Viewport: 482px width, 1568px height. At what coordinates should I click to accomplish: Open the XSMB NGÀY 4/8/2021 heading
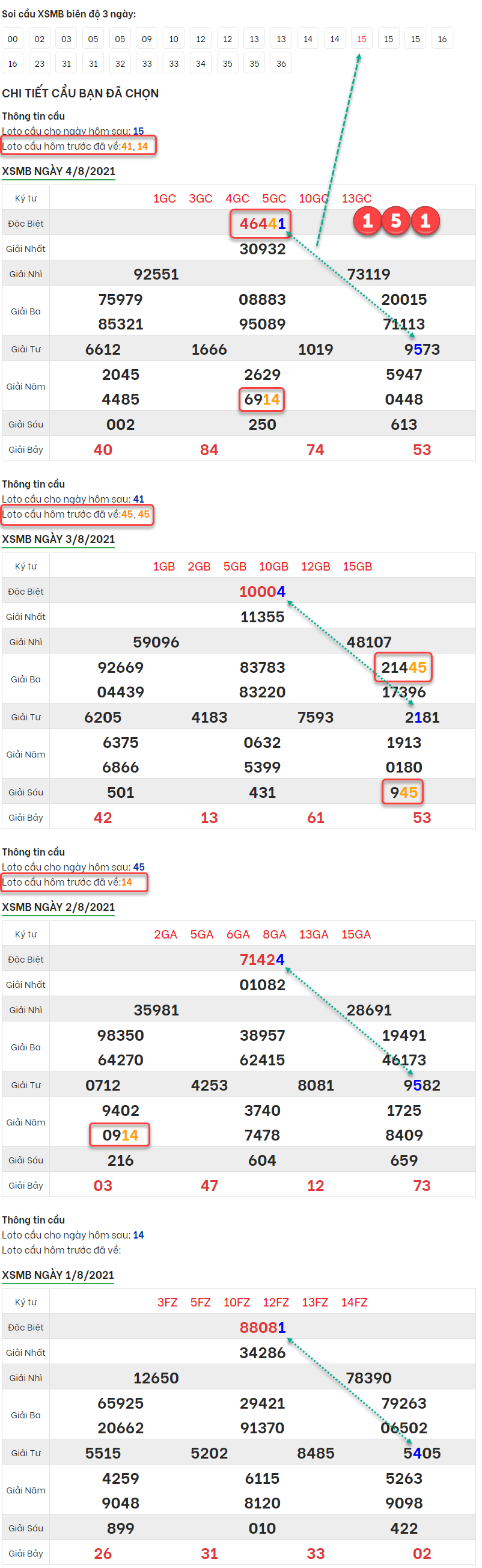pos(58,171)
